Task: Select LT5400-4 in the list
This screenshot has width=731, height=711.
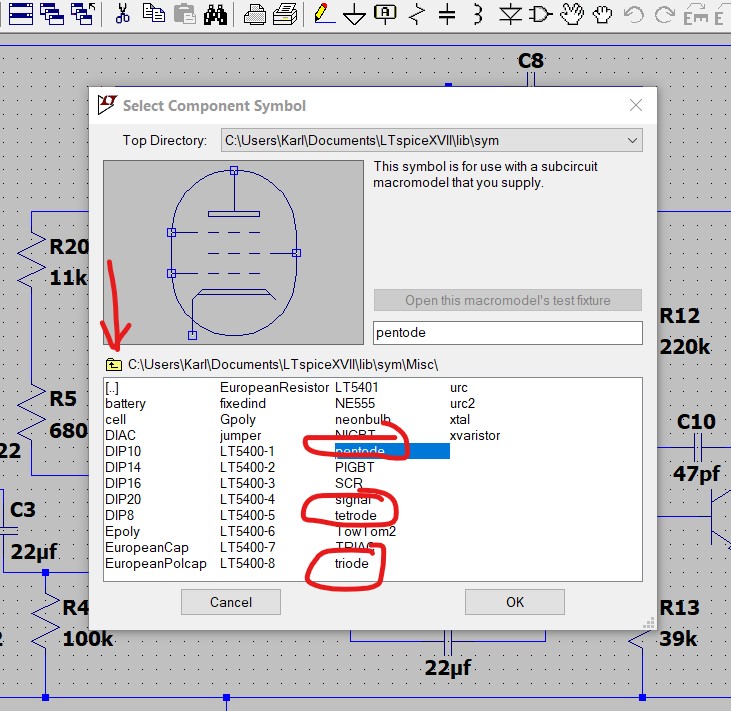Action: pos(247,499)
